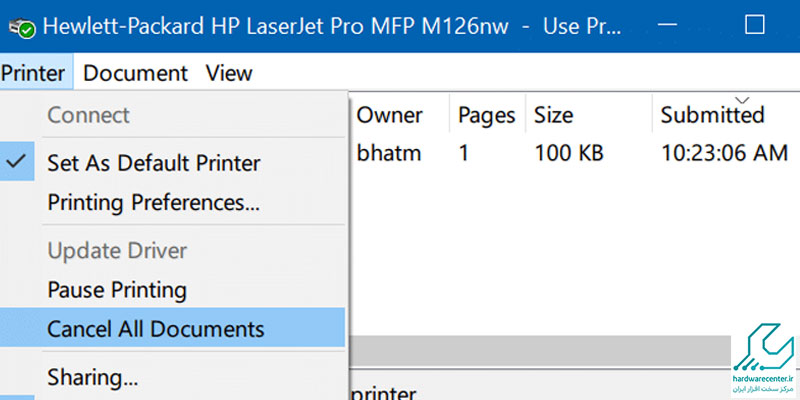Click the printer icon in the title bar
800x400 pixels.
click(x=21, y=27)
